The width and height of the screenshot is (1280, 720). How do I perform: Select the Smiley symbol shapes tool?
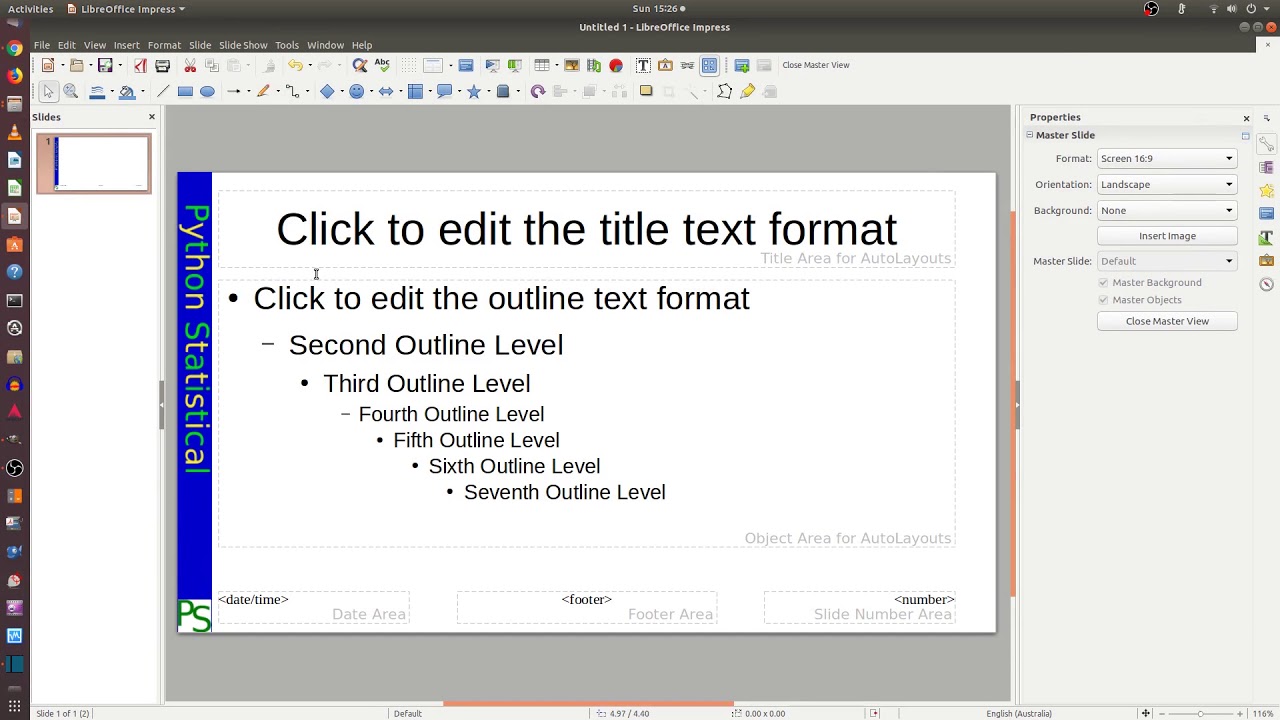356,91
